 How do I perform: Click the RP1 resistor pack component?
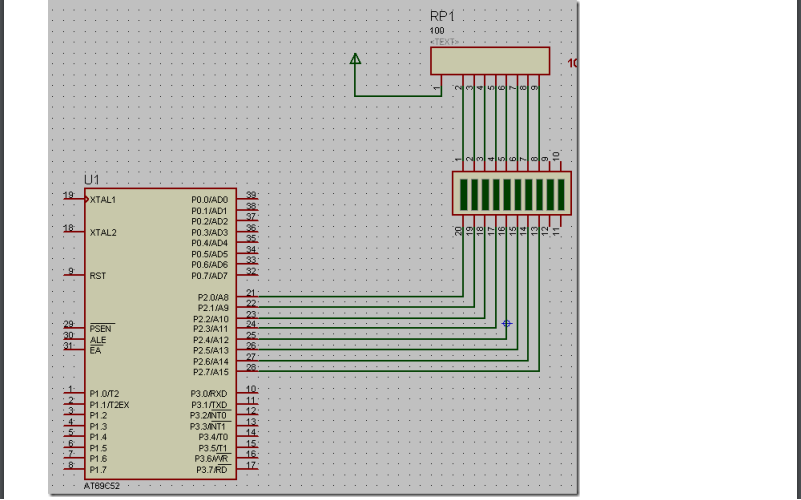[x=490, y=60]
